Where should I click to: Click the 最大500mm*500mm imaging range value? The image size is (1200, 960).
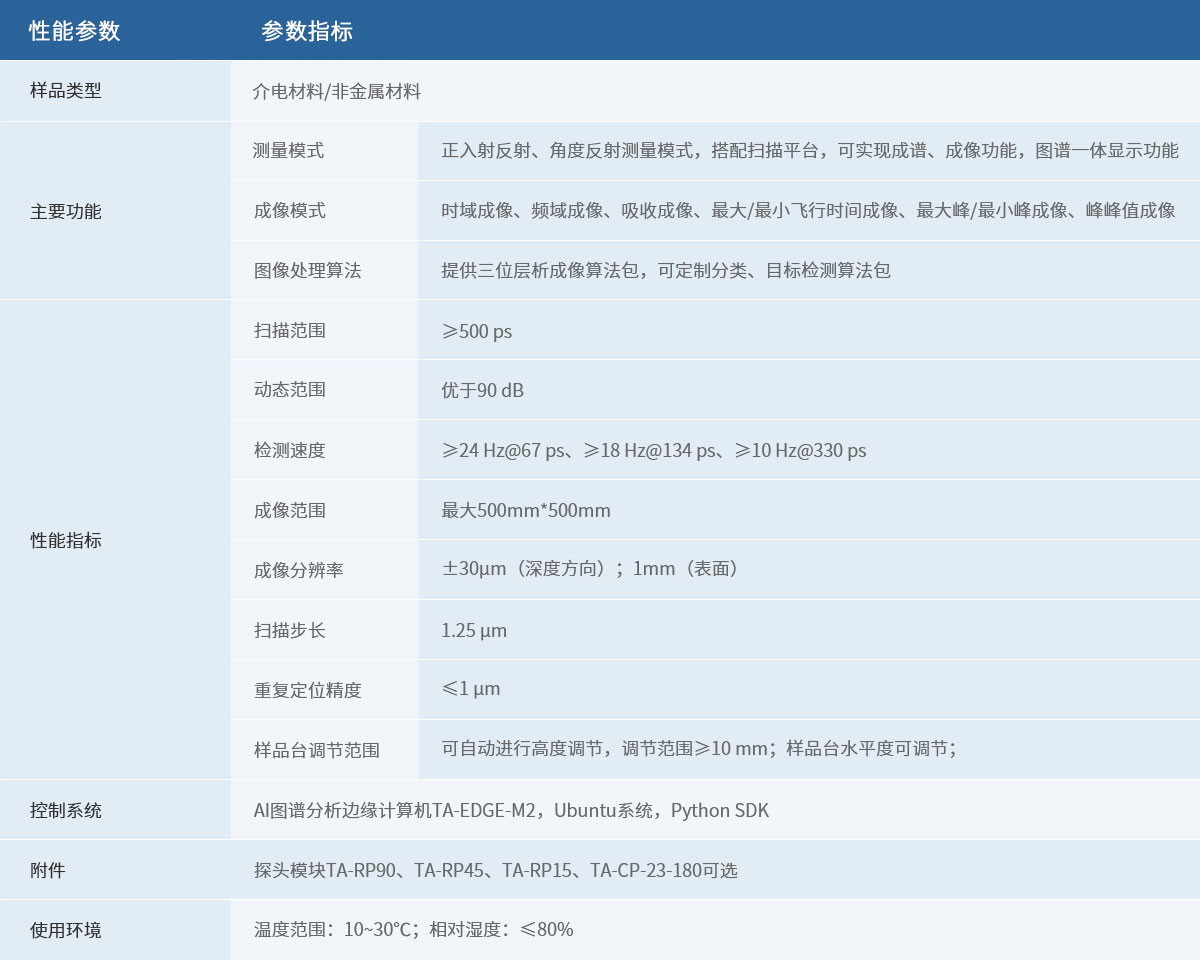(526, 510)
